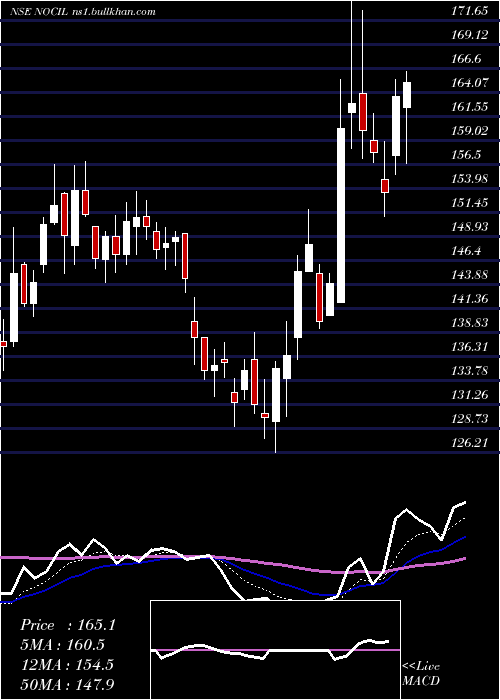Click the 50MA : 147.9 readout
This screenshot has width=500, height=700.
pyautogui.click(x=66, y=684)
